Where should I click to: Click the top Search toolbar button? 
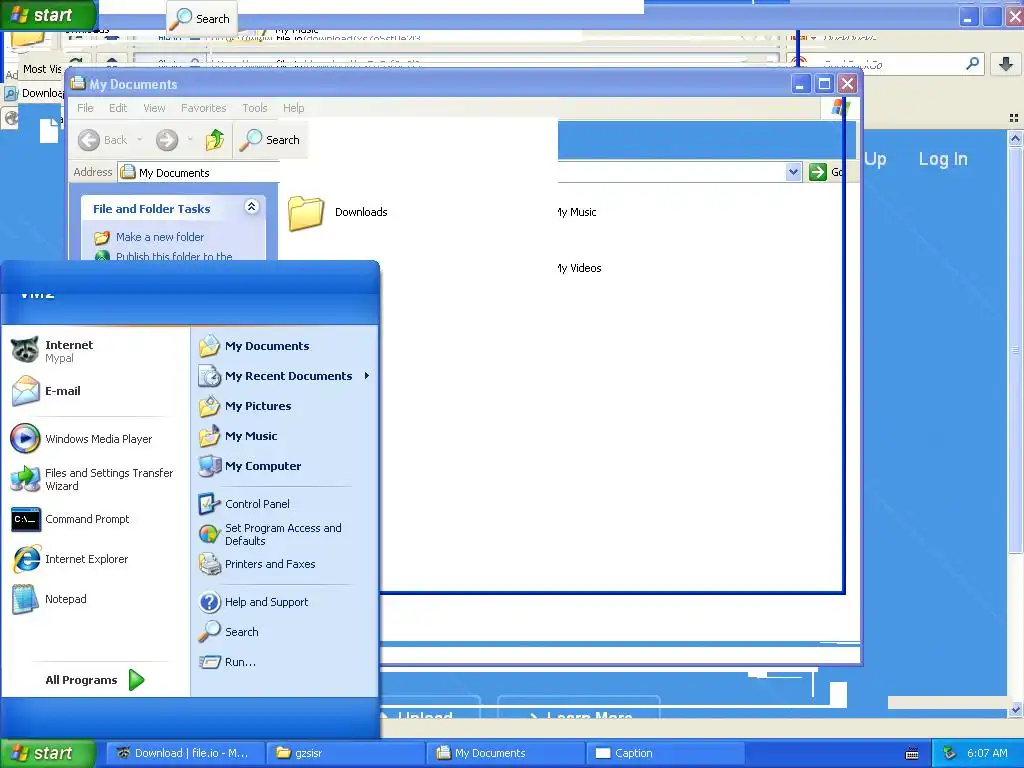coord(200,19)
